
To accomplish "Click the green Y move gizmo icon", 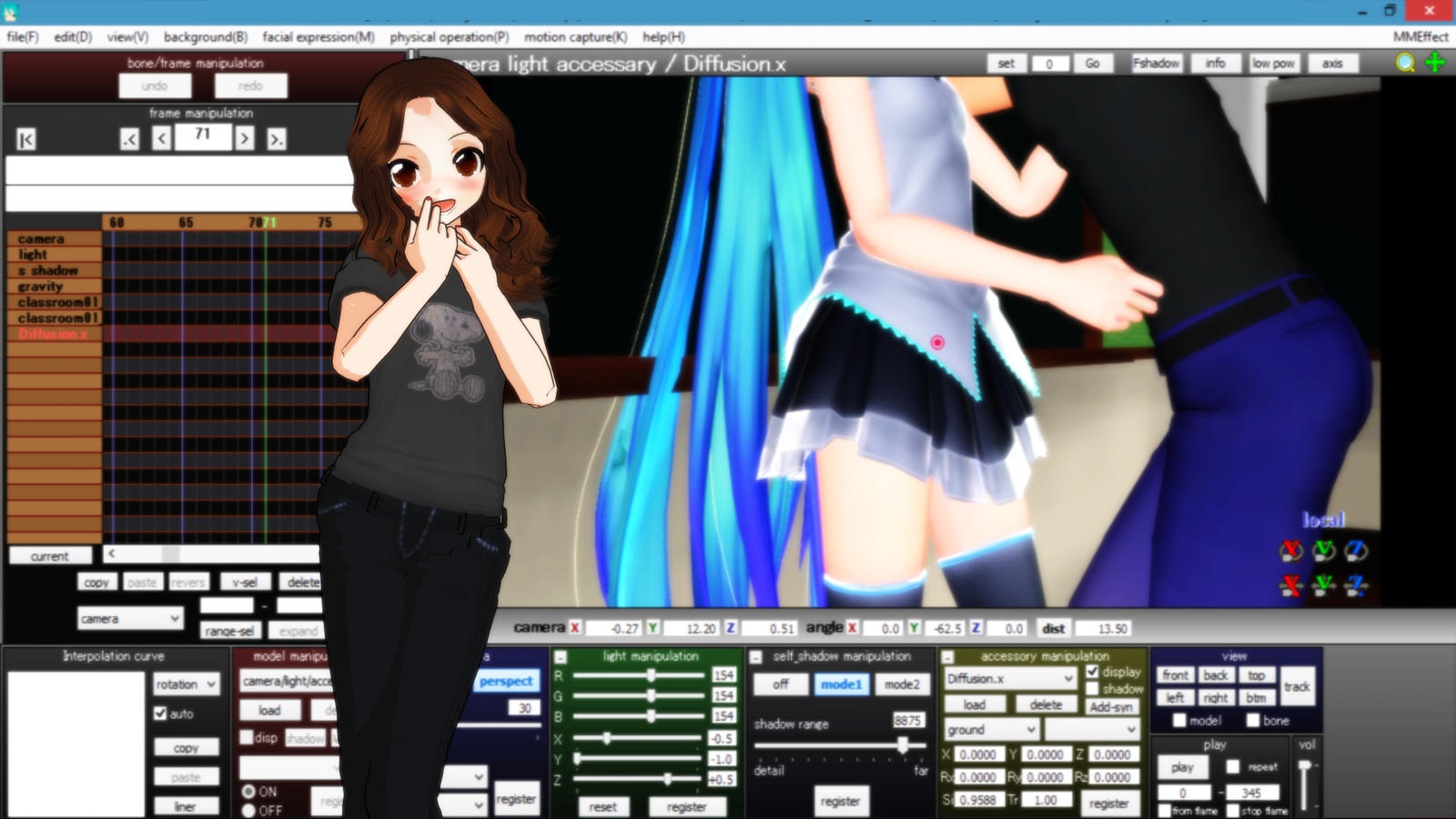I will pos(1323,585).
